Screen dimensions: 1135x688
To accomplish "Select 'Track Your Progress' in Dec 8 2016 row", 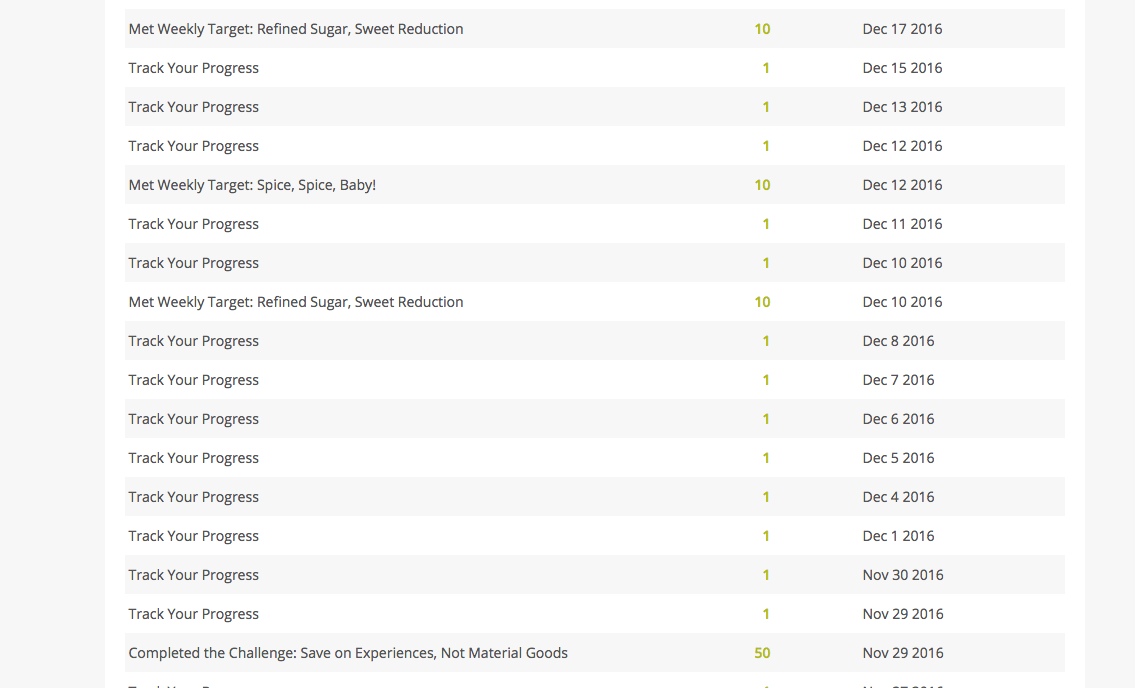I will [x=193, y=341].
